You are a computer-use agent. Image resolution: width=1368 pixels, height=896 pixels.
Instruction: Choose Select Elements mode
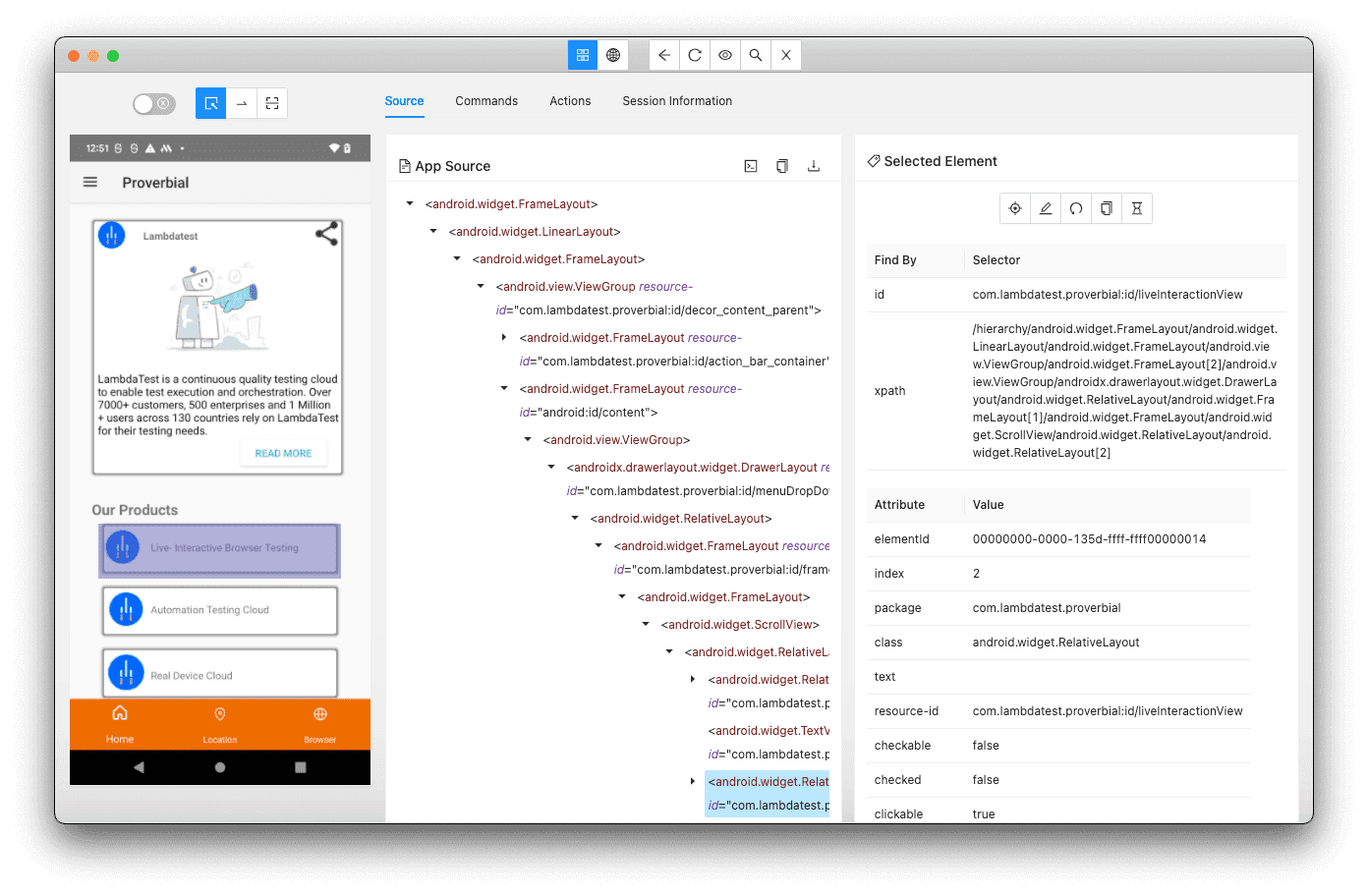(x=211, y=103)
